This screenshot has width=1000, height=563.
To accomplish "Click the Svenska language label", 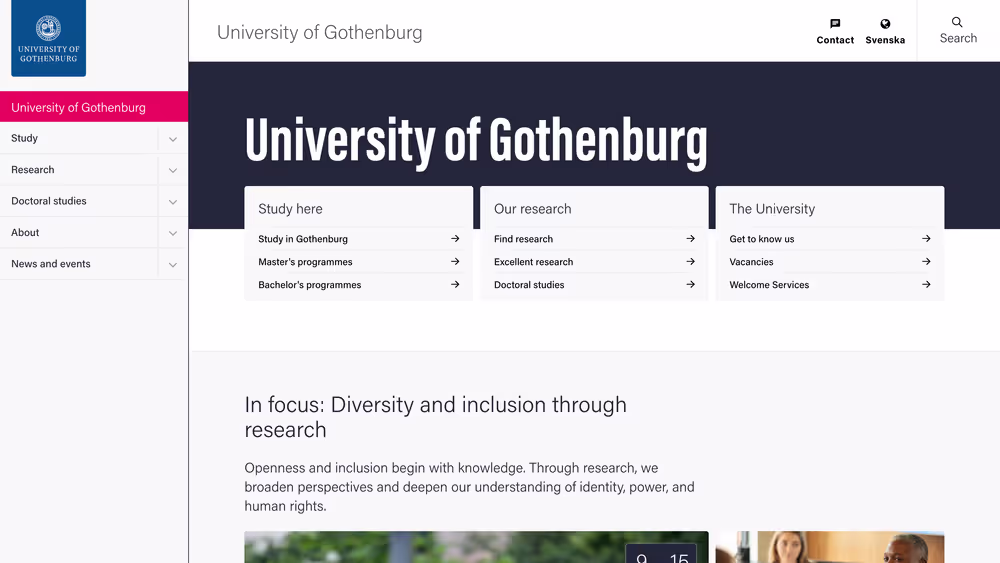I will [x=885, y=40].
